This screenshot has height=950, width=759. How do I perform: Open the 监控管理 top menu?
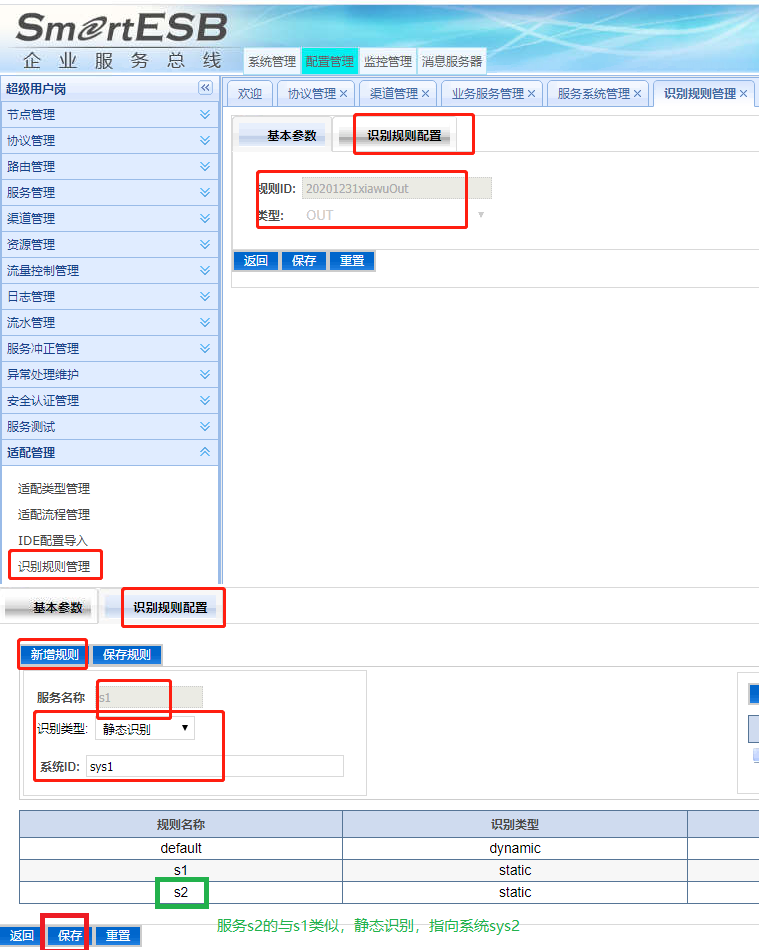coord(387,61)
